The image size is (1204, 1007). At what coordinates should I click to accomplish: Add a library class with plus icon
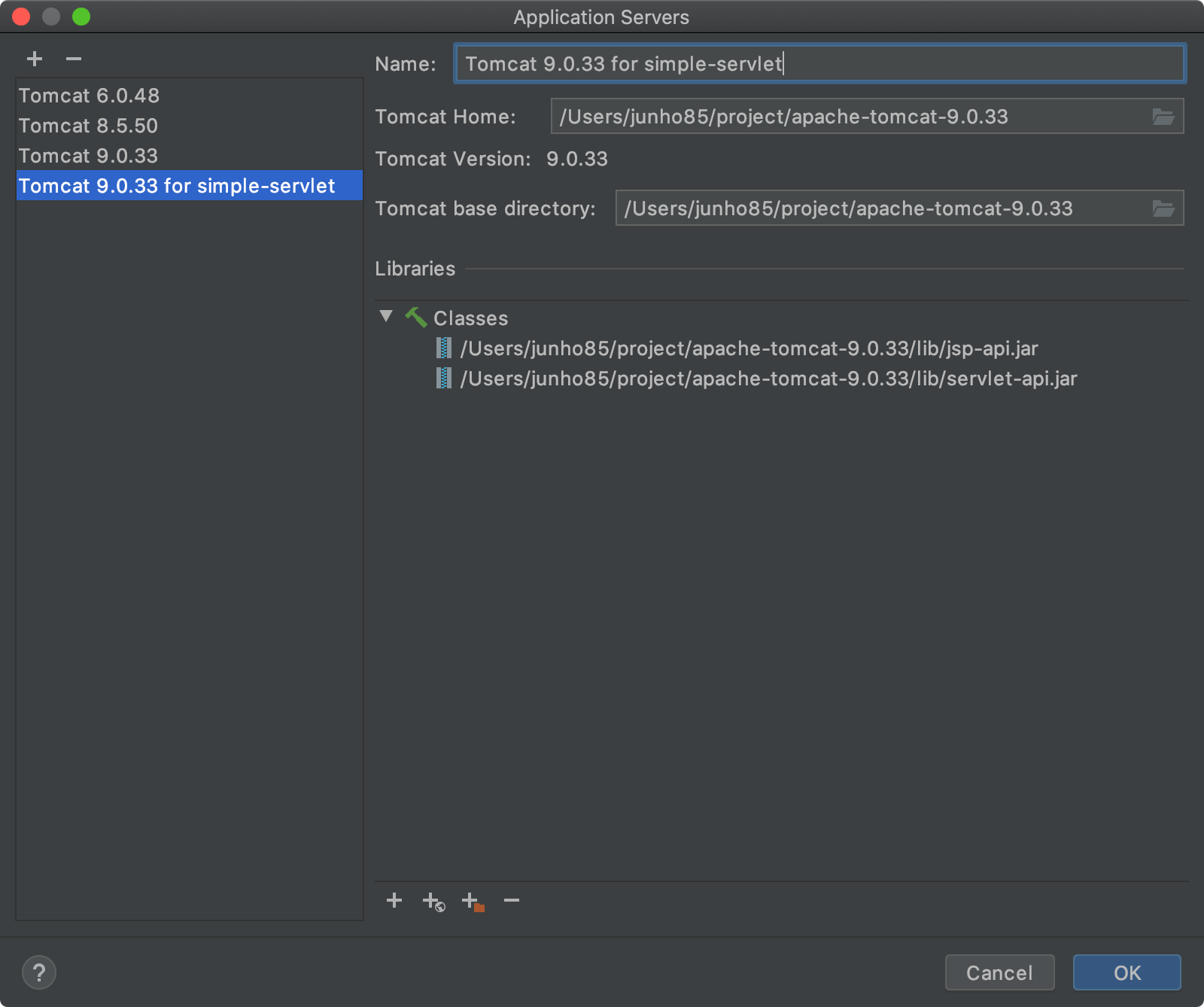pos(394,900)
